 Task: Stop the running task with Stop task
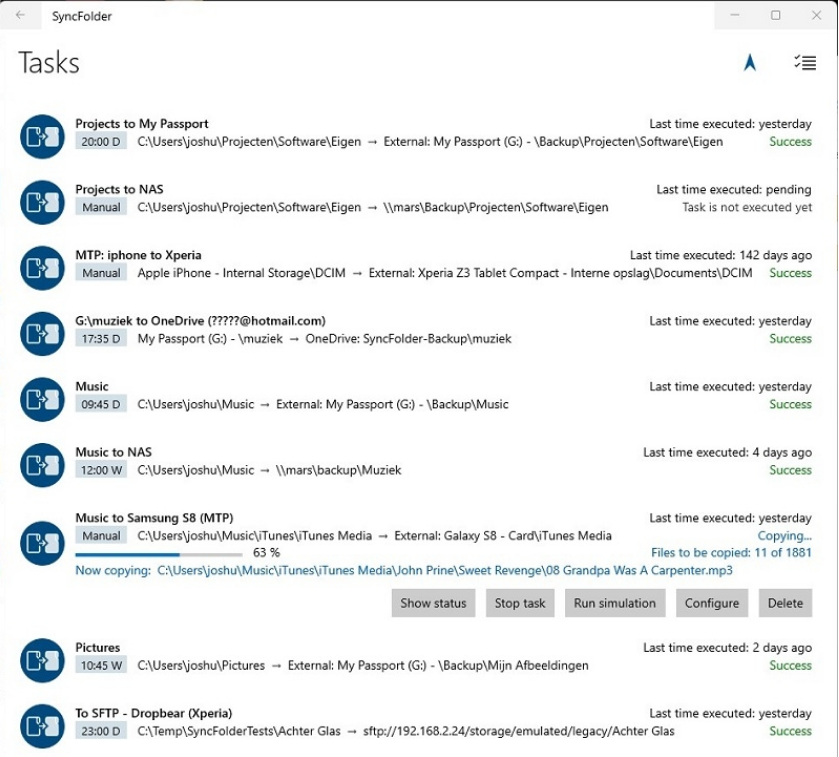(520, 603)
